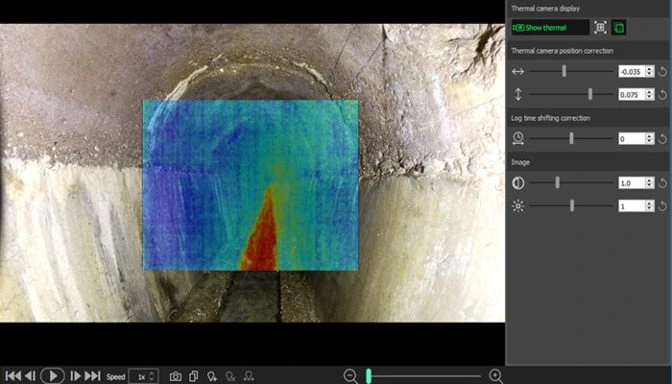672x384 pixels.
Task: Increase the vertical position correction value
Action: click(650, 91)
